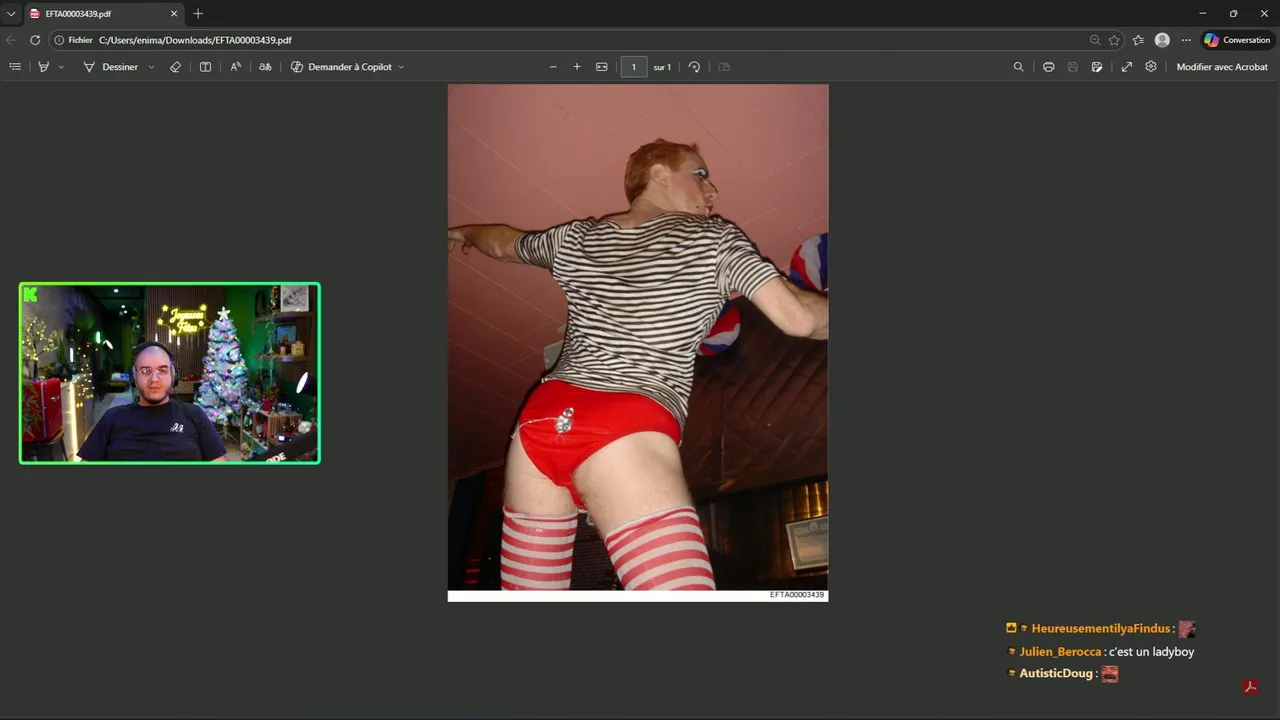The image size is (1280, 720).
Task: Add this page to favorites star
Action: coord(1114,40)
